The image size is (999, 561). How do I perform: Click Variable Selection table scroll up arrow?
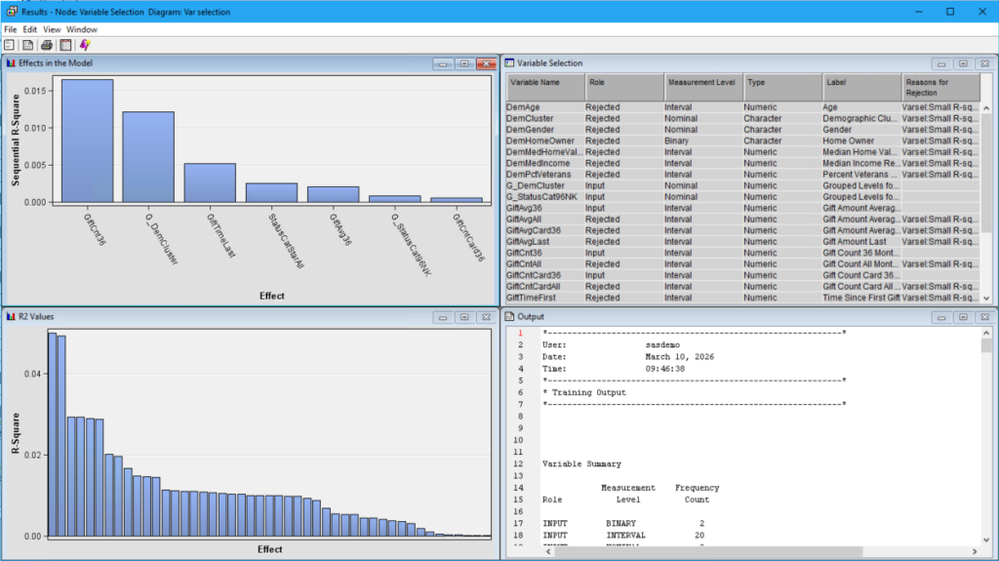tap(986, 108)
